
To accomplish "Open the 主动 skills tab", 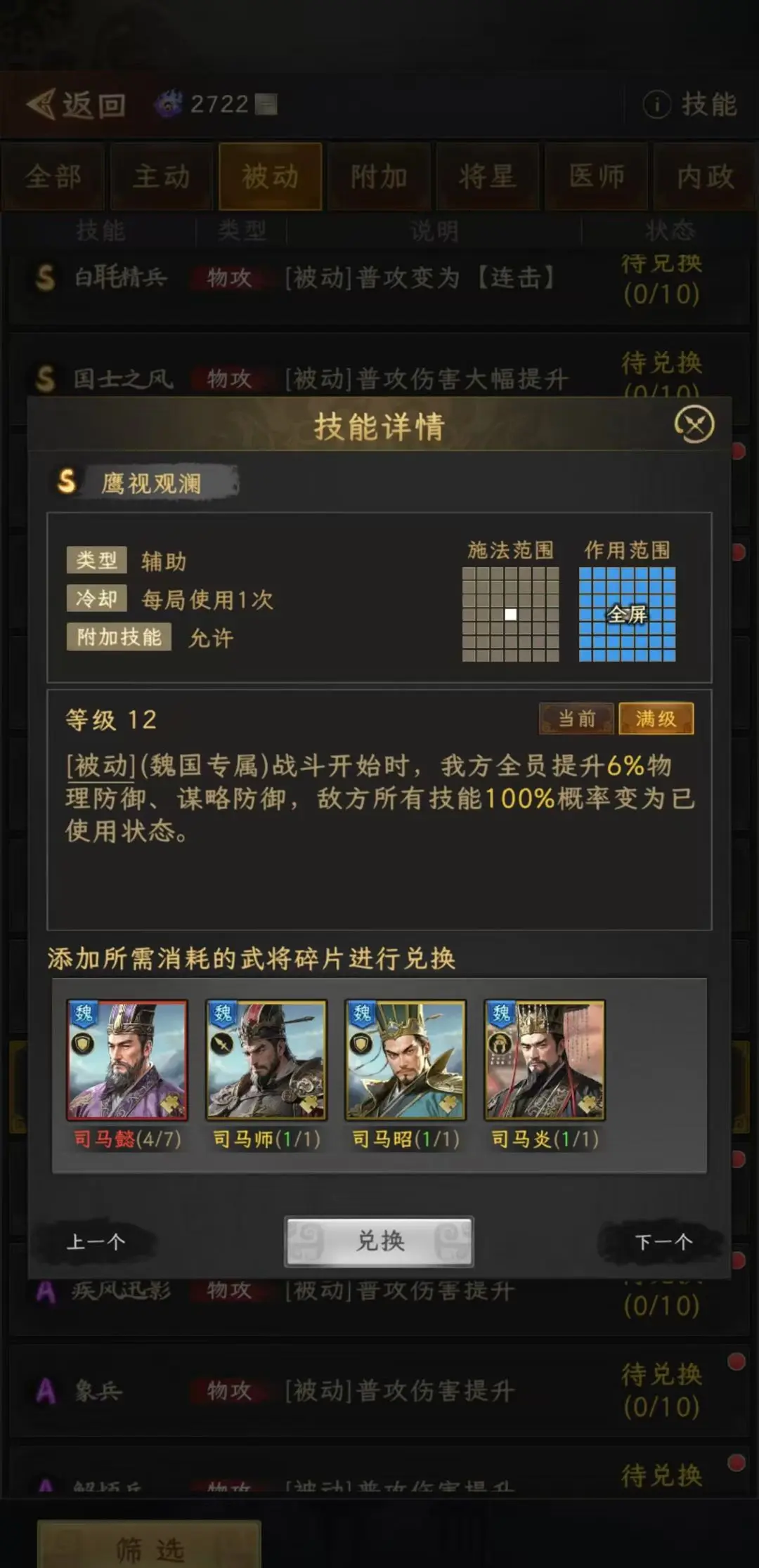I will [162, 176].
